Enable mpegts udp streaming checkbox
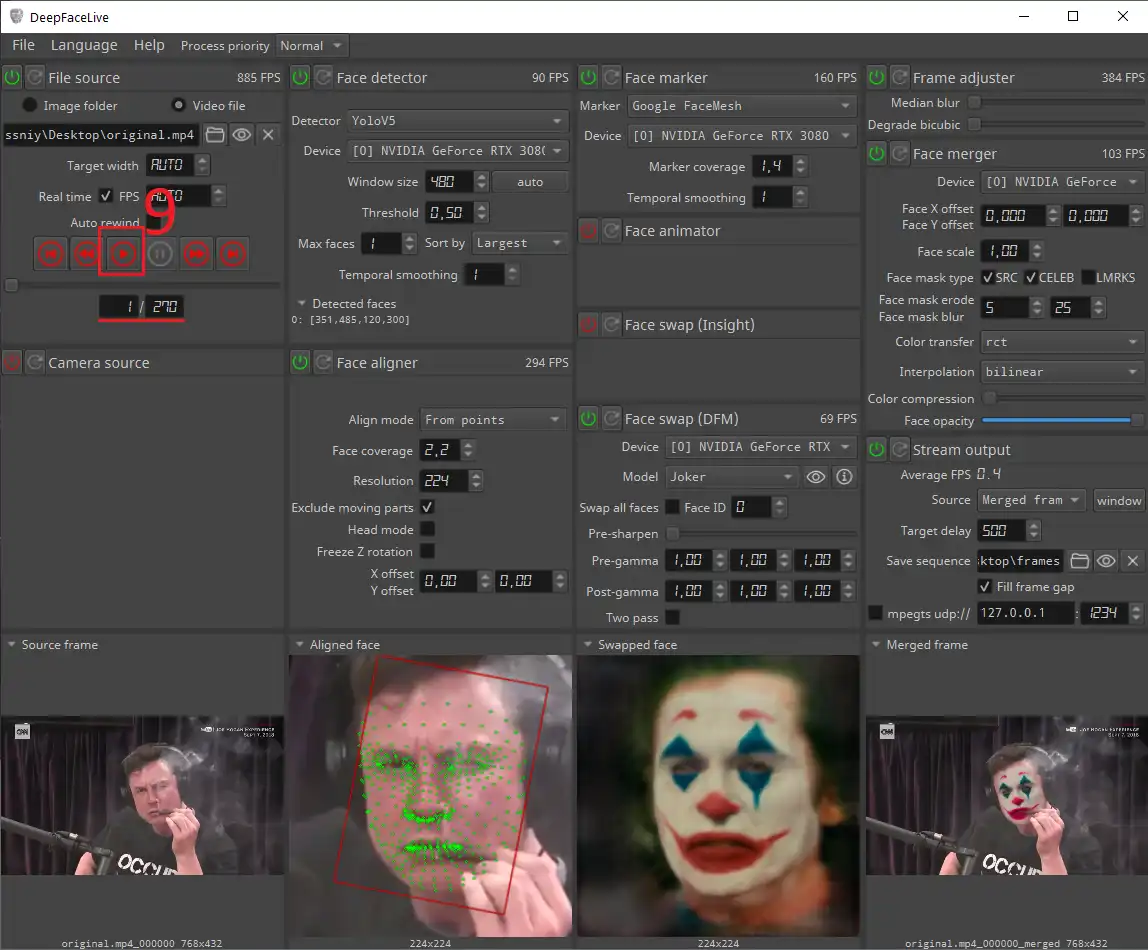The height and width of the screenshot is (950, 1148). [875, 613]
